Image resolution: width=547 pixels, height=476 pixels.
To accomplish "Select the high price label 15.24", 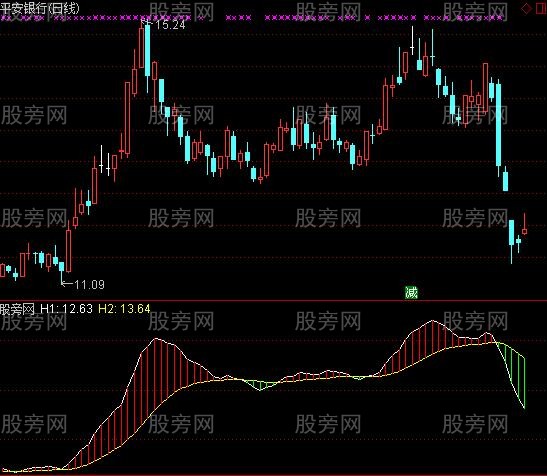I will (x=170, y=25).
